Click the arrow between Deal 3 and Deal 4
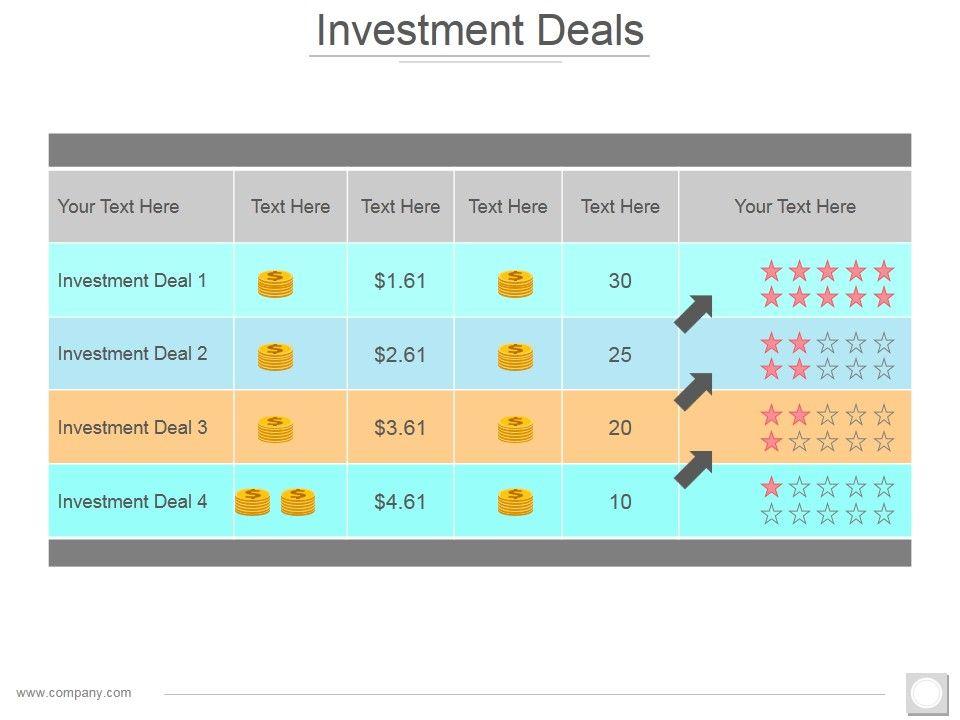 (x=694, y=469)
